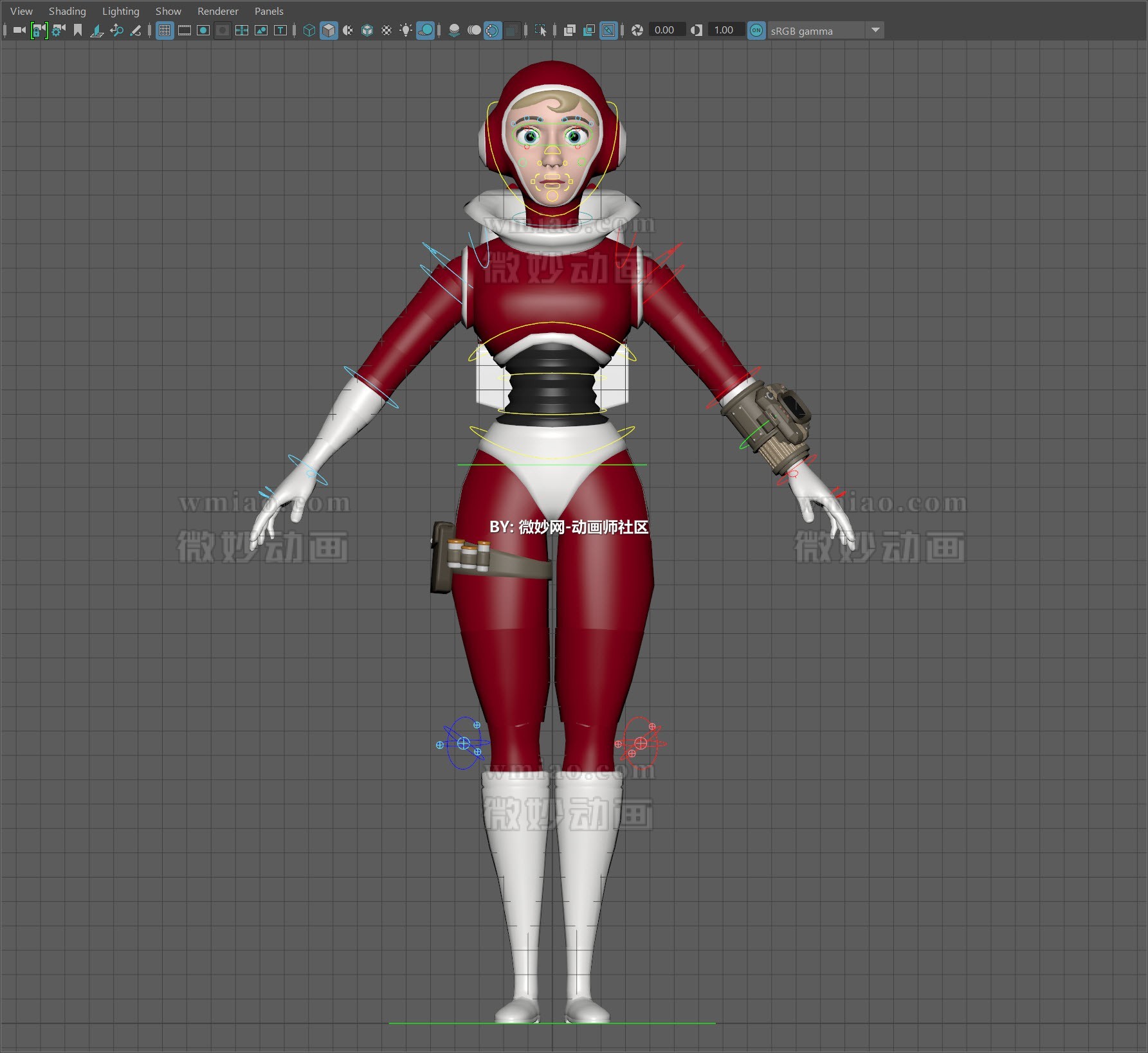Image resolution: width=1148 pixels, height=1053 pixels.
Task: Toggle the lock camera icon
Action: click(39, 30)
